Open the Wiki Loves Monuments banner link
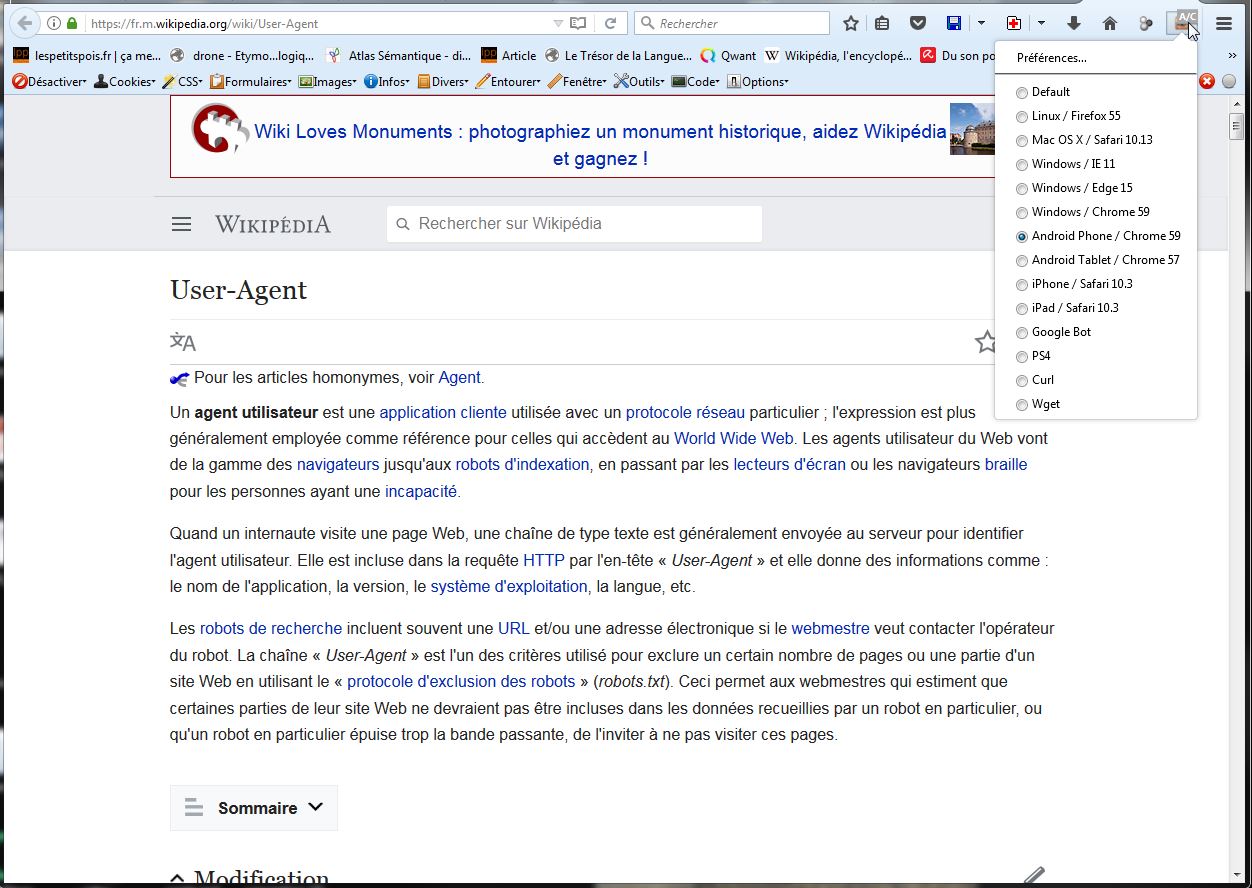The width and height of the screenshot is (1252, 888). coord(600,145)
